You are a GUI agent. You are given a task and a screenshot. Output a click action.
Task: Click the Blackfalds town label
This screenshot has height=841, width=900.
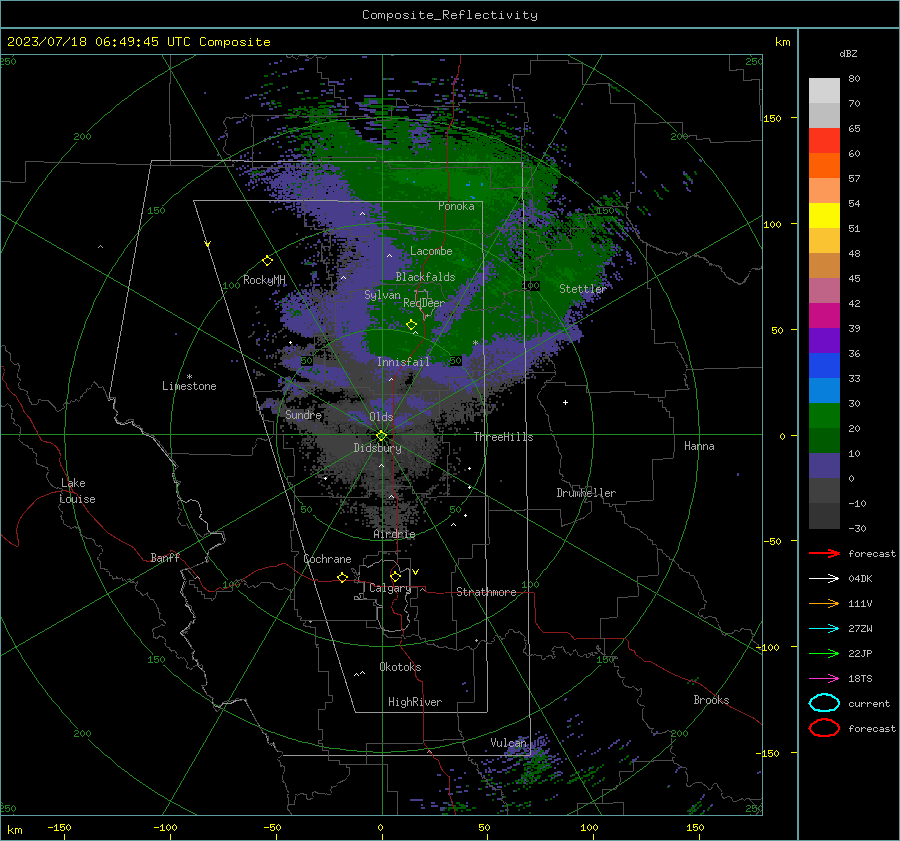pos(425,277)
